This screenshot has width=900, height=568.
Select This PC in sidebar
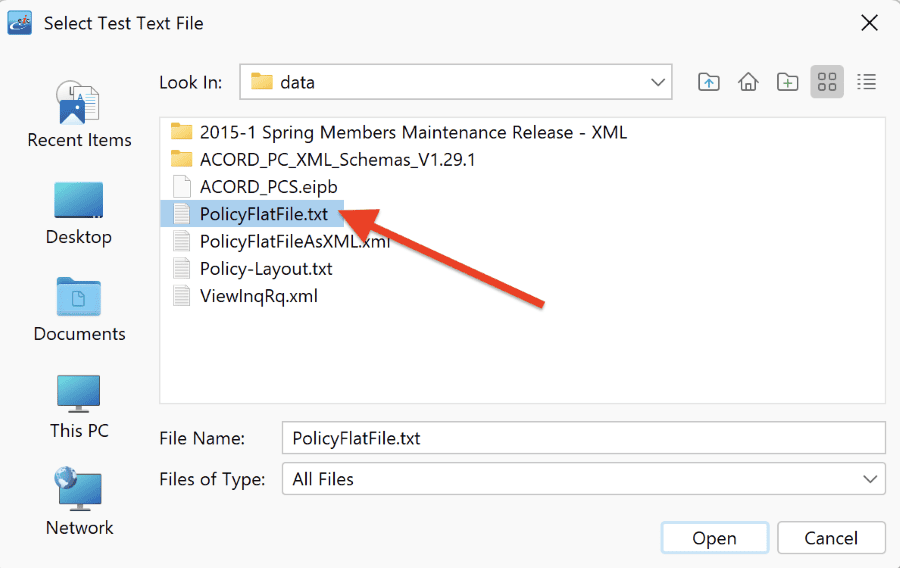[79, 407]
